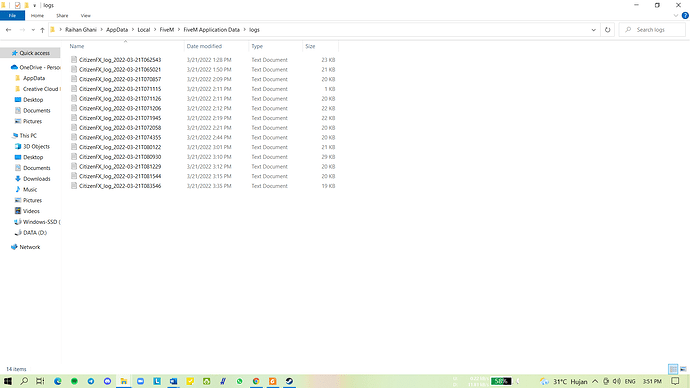Navigate to FiveM Application Data breadcrumb

(212, 30)
